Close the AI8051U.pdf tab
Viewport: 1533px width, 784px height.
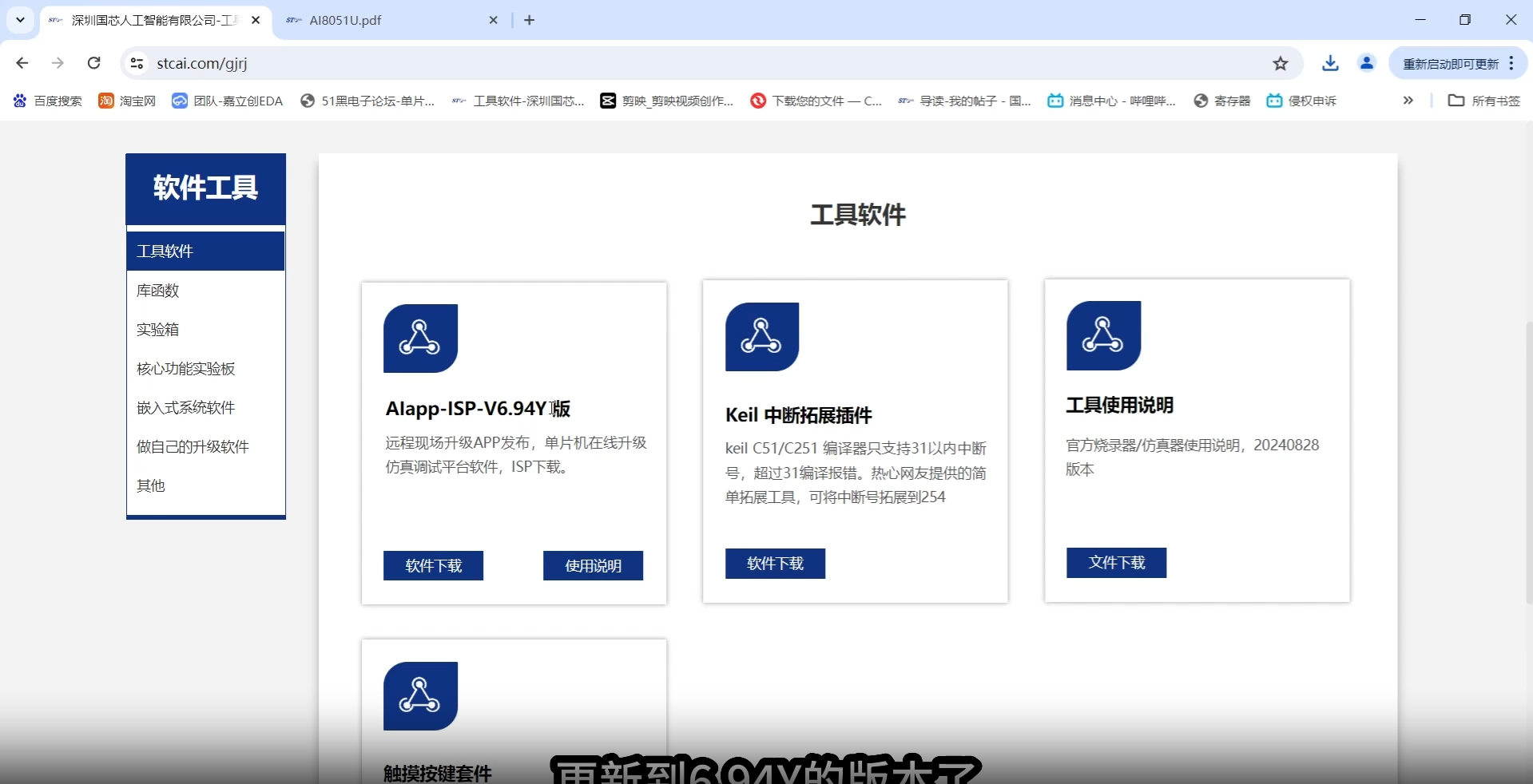point(494,20)
